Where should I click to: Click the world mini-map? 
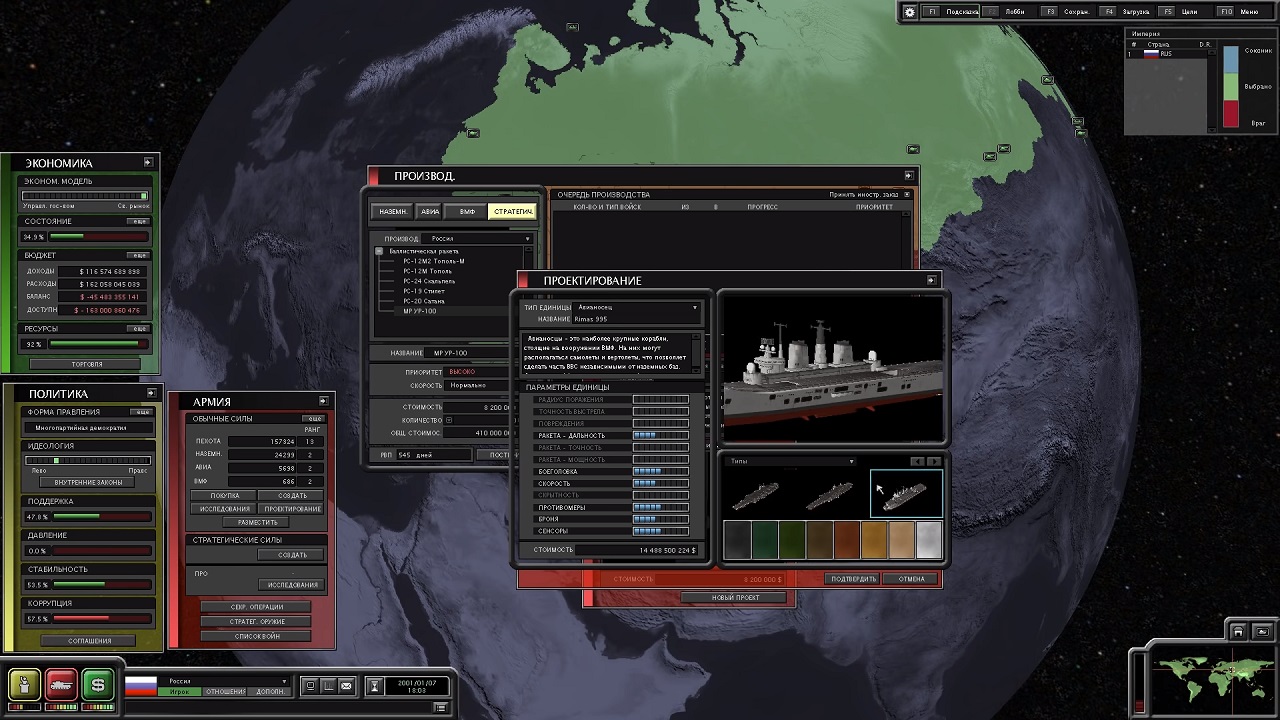click(x=1211, y=681)
